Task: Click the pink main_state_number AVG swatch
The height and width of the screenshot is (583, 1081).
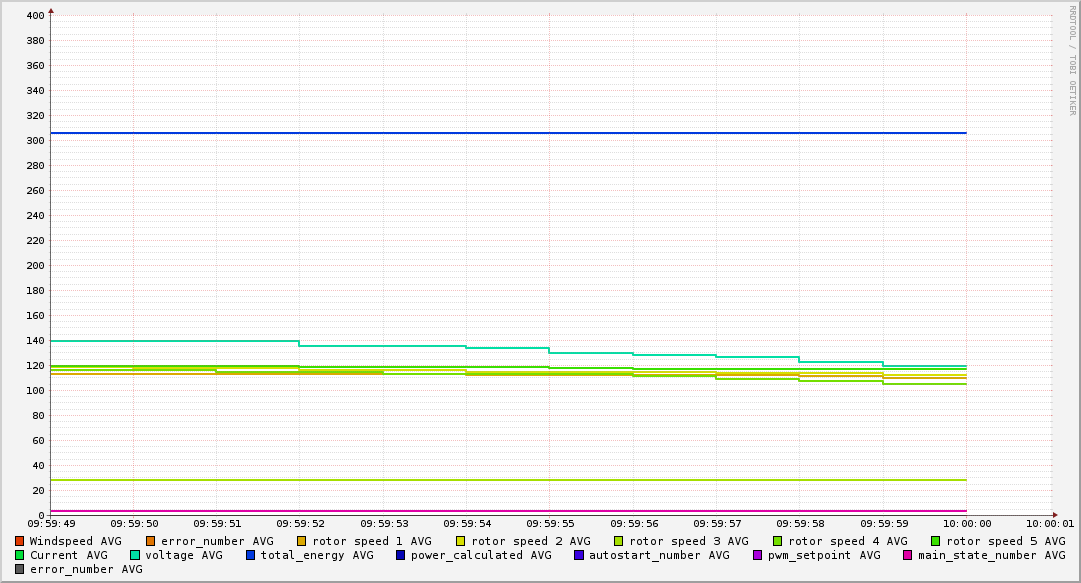Action: tap(908, 555)
